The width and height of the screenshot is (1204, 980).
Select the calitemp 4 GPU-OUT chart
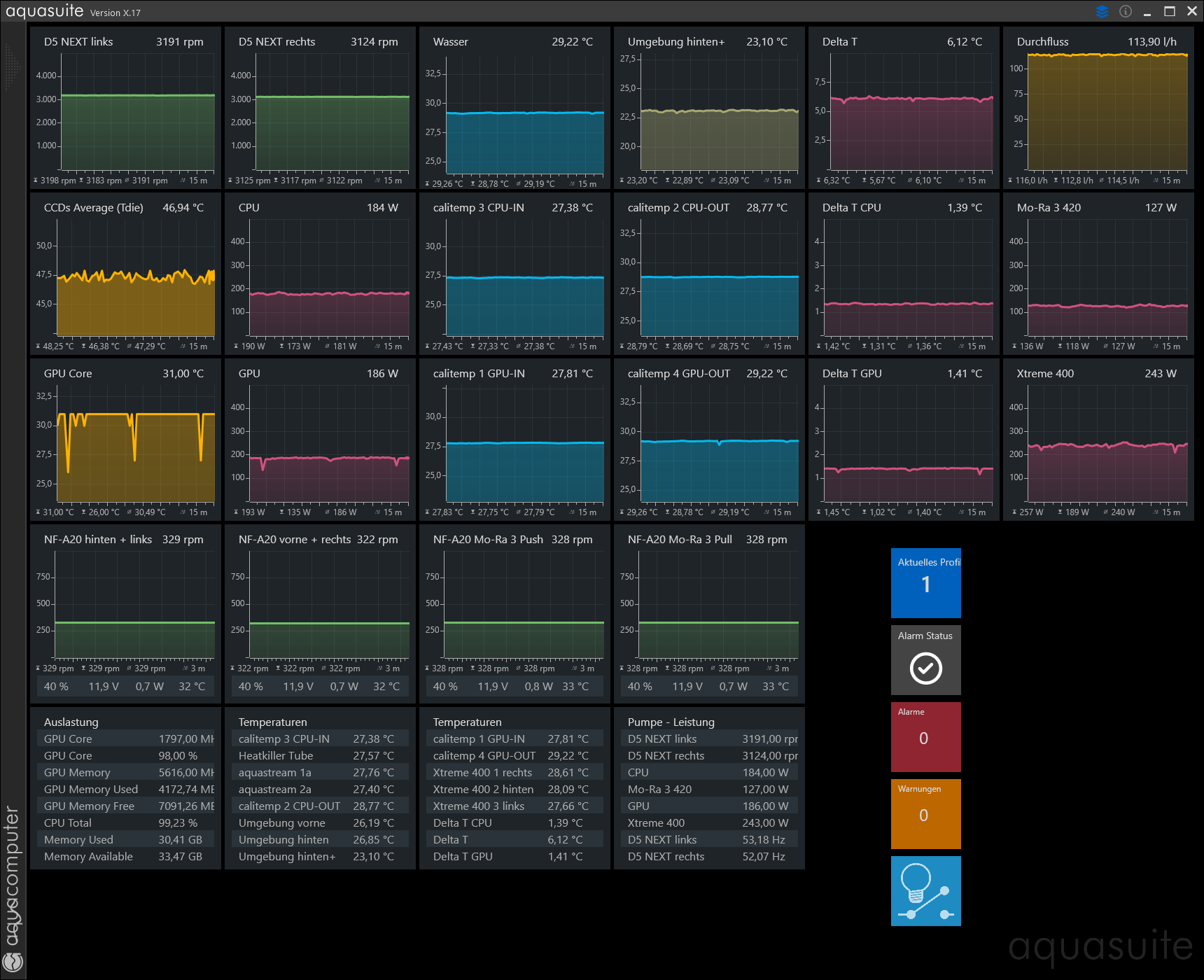[709, 439]
